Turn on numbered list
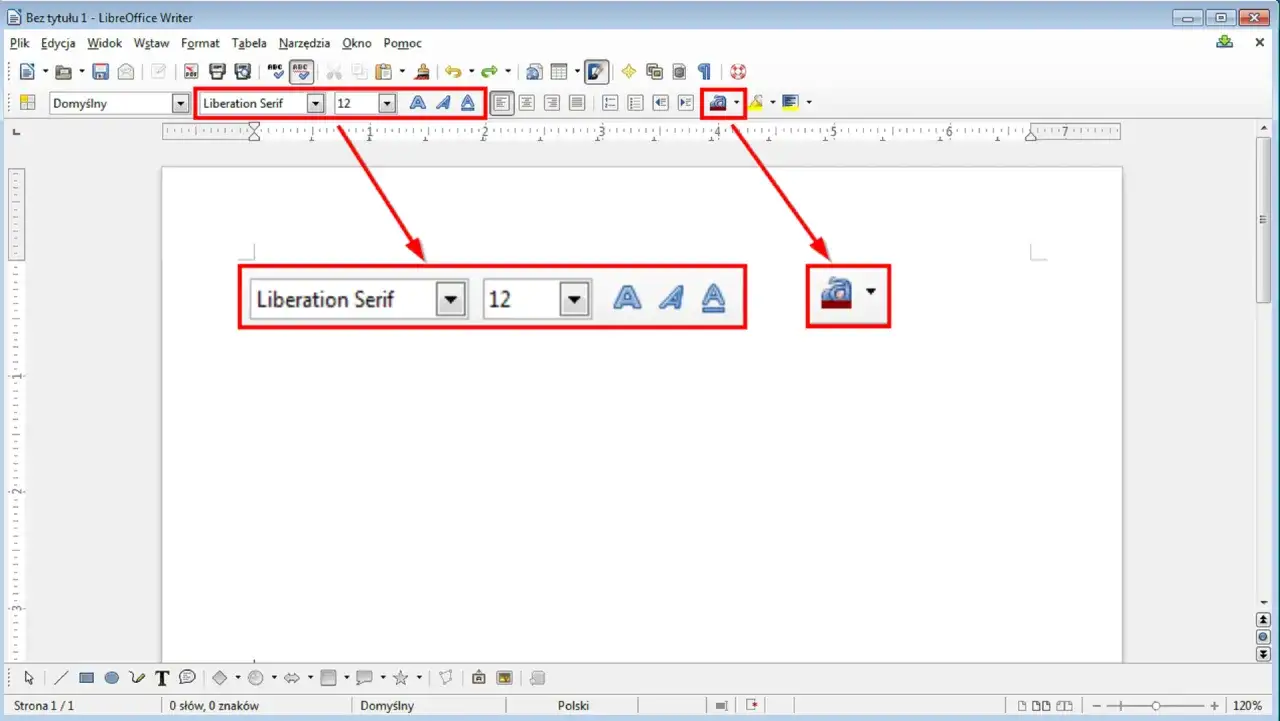Viewport: 1280px width, 721px height. pos(610,102)
